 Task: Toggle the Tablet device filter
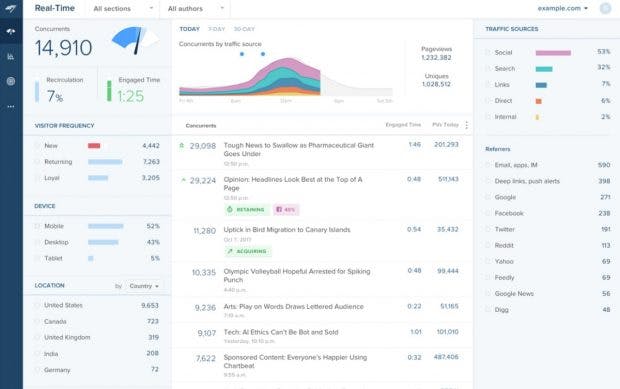37,258
